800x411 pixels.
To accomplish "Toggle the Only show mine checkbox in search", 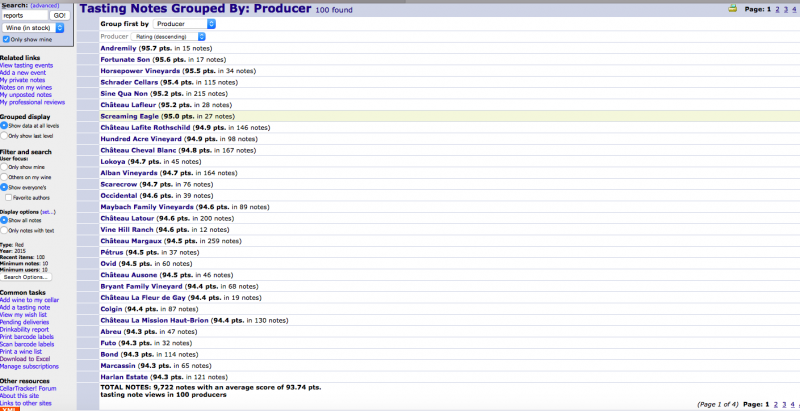I will point(6,39).
